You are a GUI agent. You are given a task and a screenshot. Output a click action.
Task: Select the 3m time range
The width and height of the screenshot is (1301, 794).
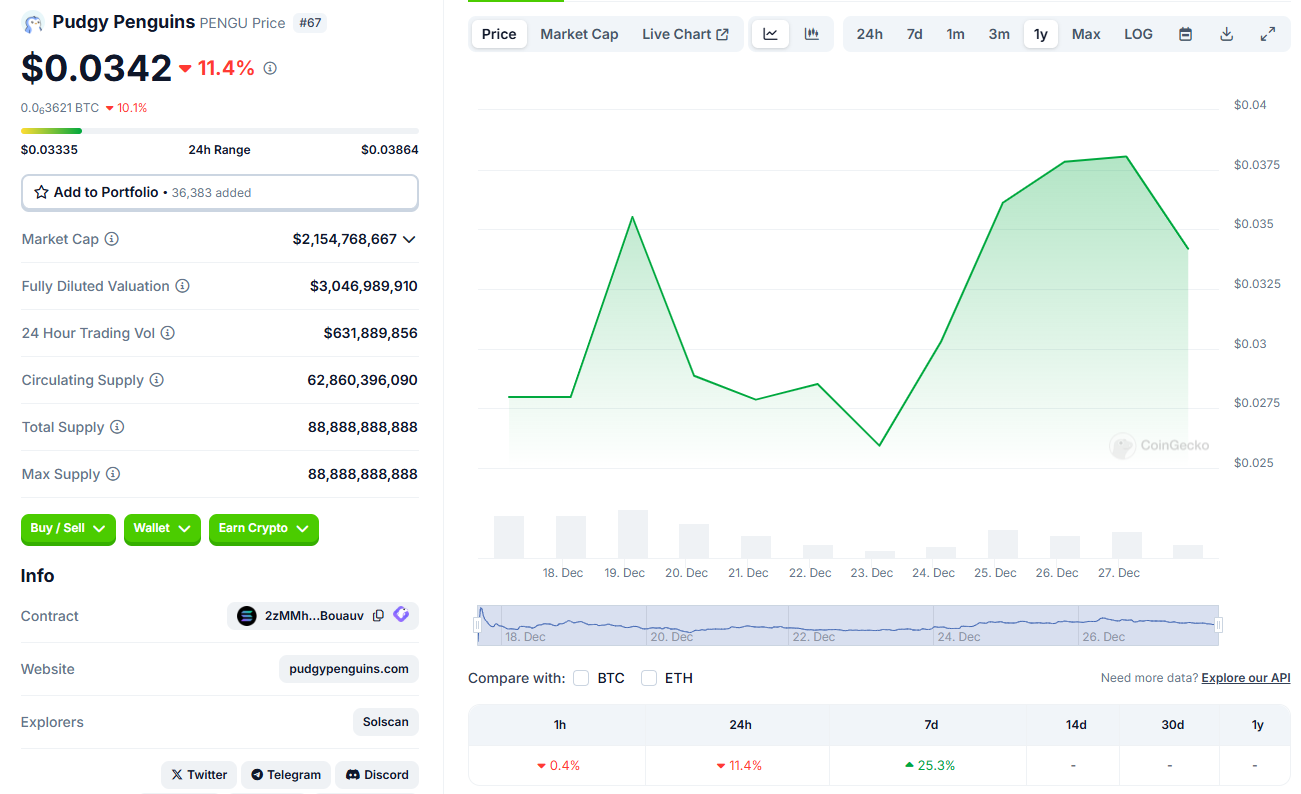[x=999, y=34]
